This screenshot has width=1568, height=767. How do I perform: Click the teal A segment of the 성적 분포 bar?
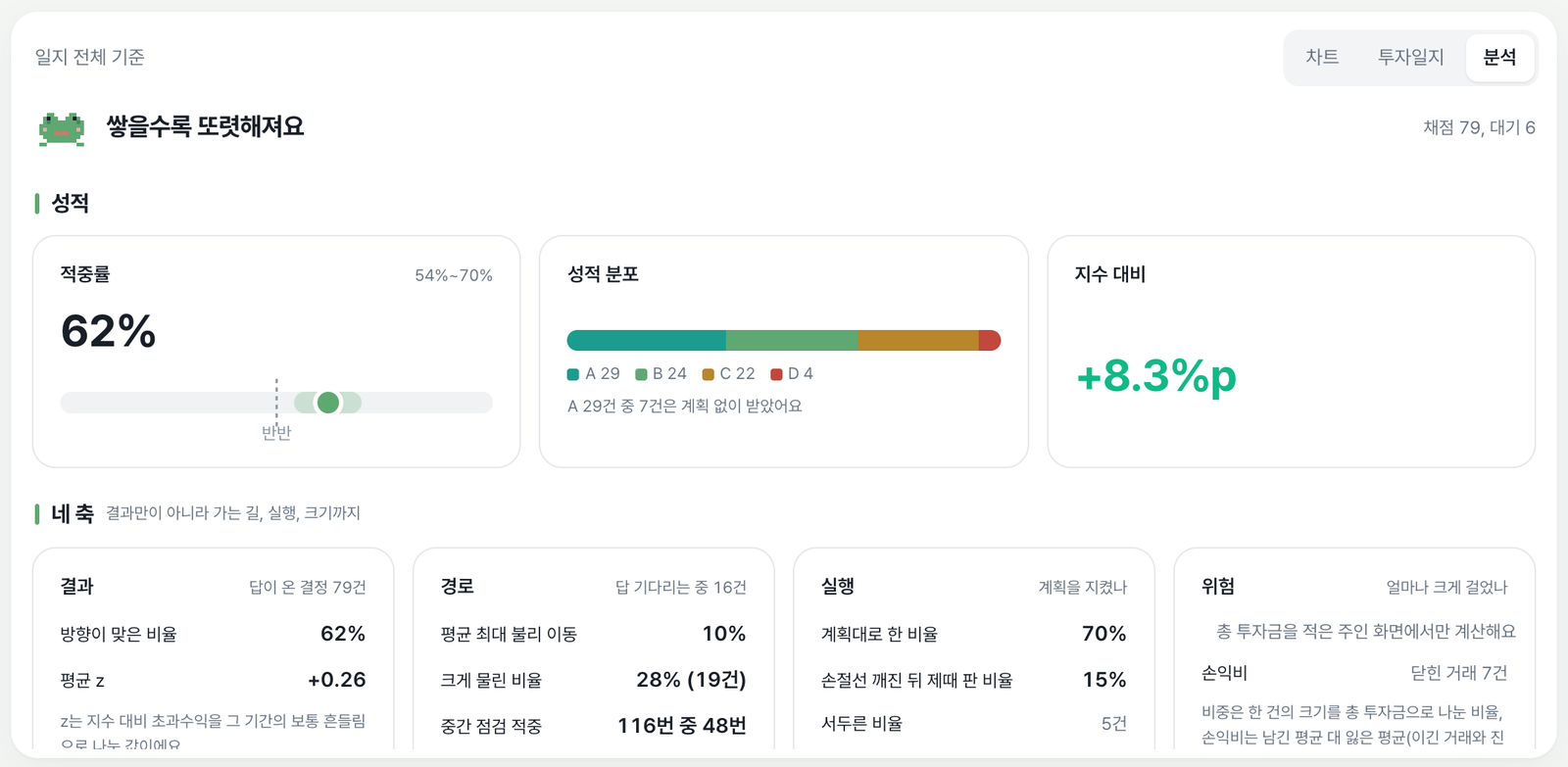[x=647, y=341]
